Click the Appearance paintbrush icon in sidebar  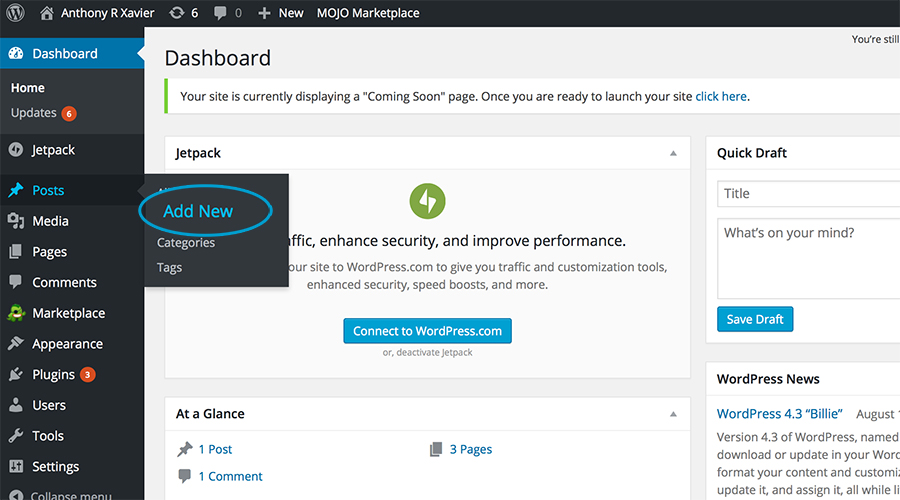pos(16,343)
